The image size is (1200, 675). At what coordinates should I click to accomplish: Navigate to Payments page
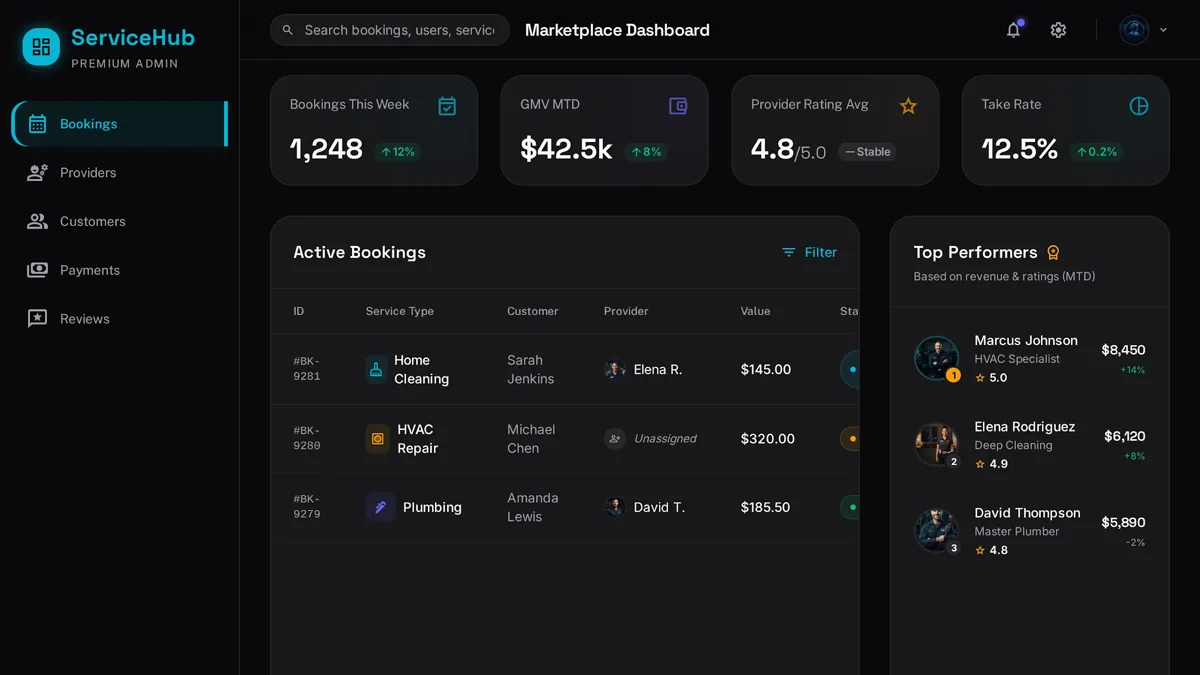(120, 270)
